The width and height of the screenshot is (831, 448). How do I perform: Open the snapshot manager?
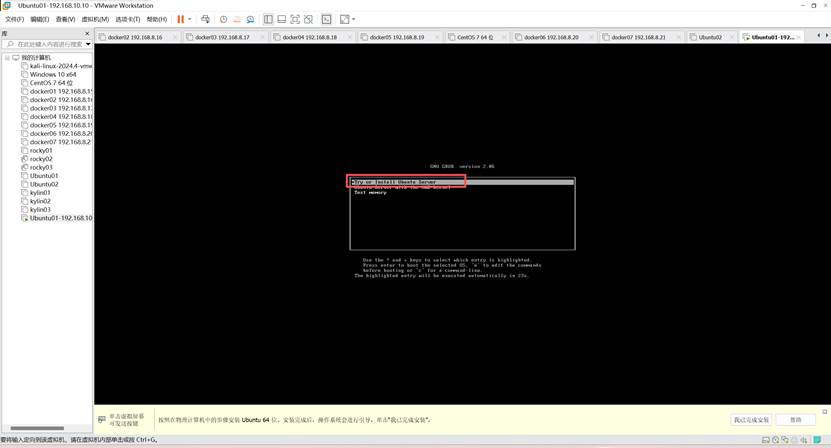pos(250,19)
